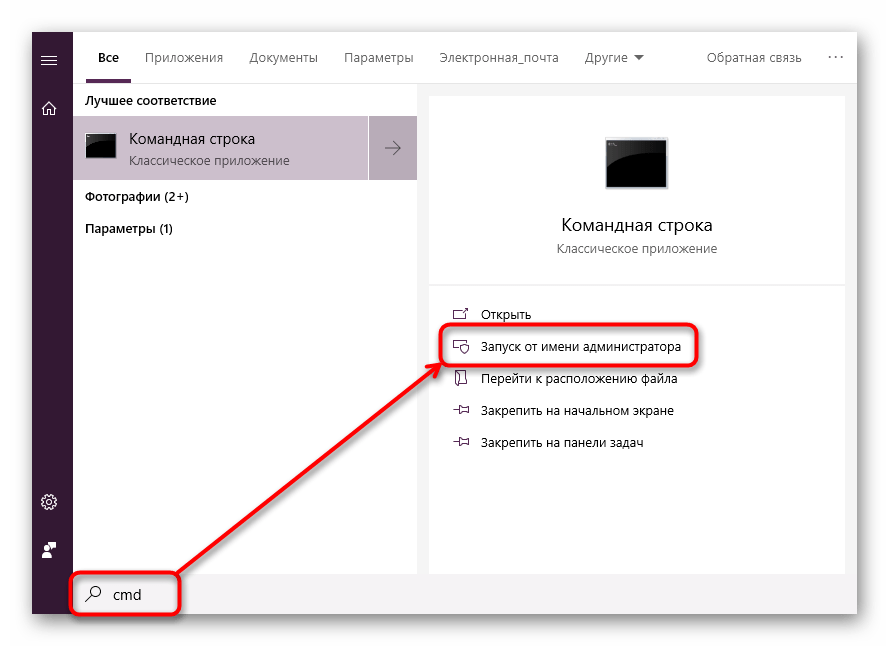Switch to the Приложения tab
Image resolution: width=889 pixels, height=646 pixels.
coord(184,58)
